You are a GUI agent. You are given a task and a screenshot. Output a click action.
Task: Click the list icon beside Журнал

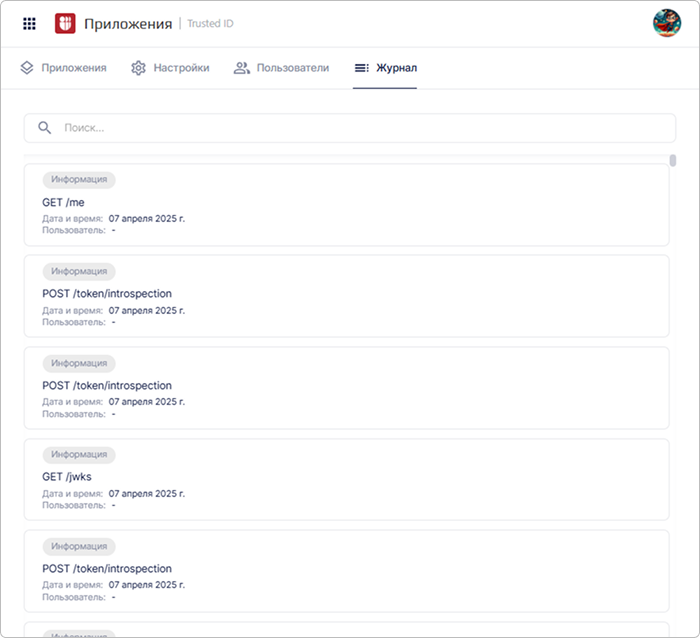pos(362,68)
